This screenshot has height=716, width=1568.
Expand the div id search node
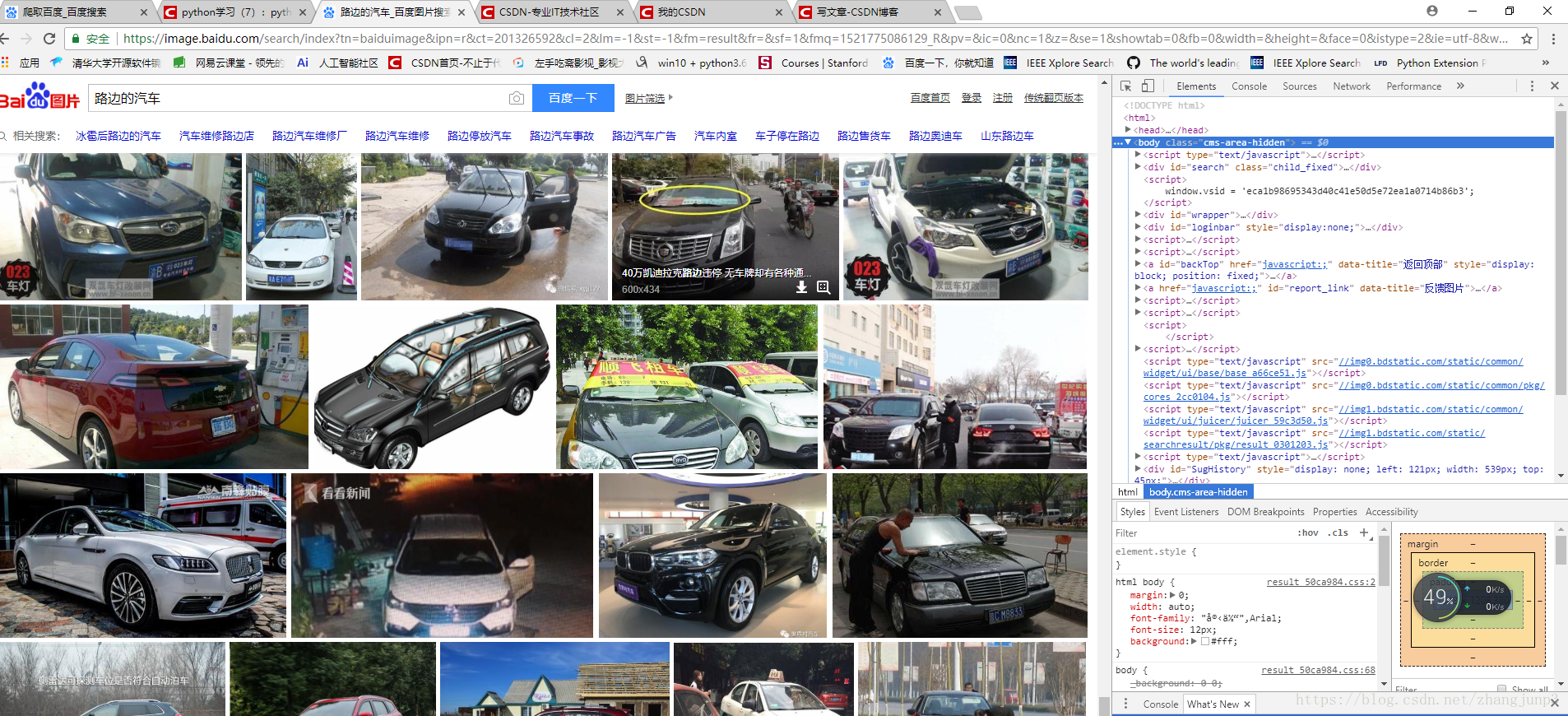1138,167
